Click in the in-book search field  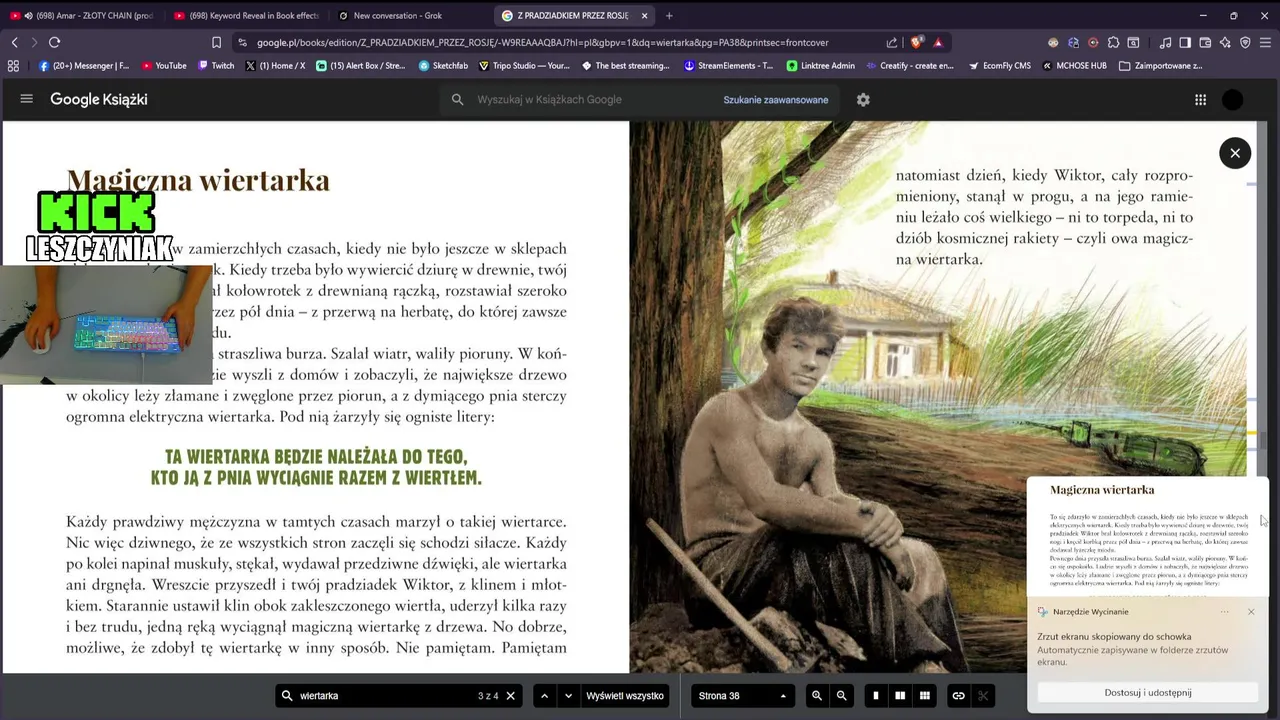point(385,696)
